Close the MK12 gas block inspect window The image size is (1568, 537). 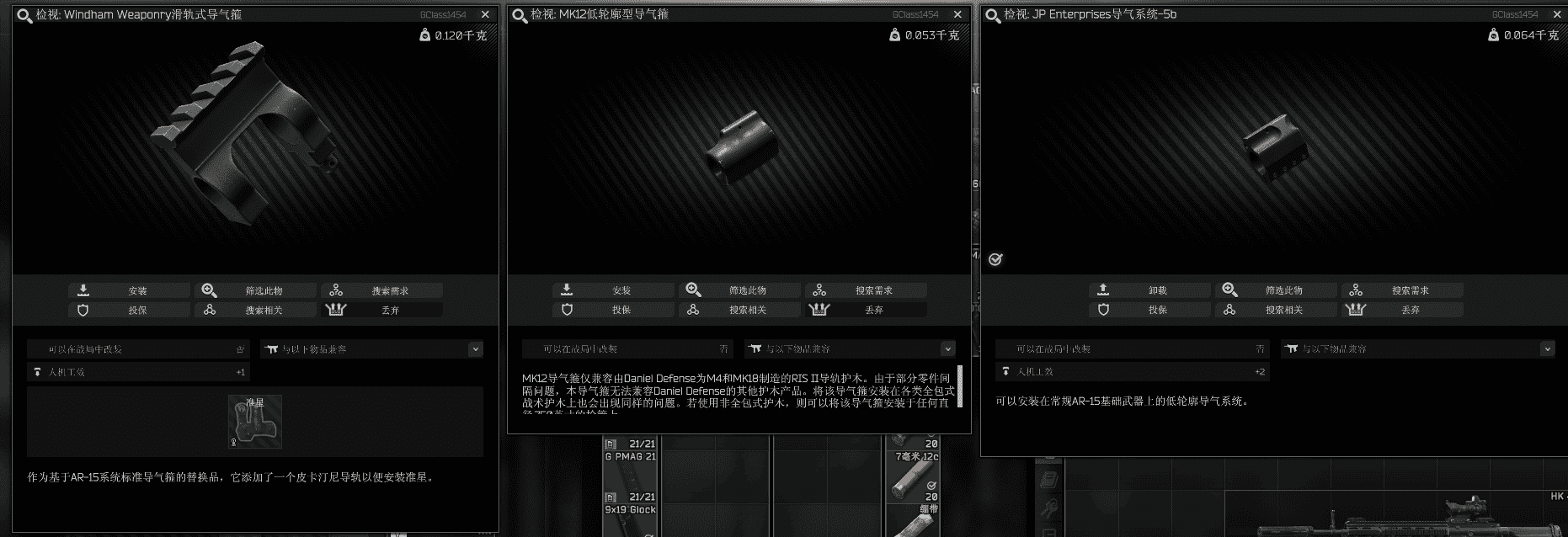click(957, 14)
